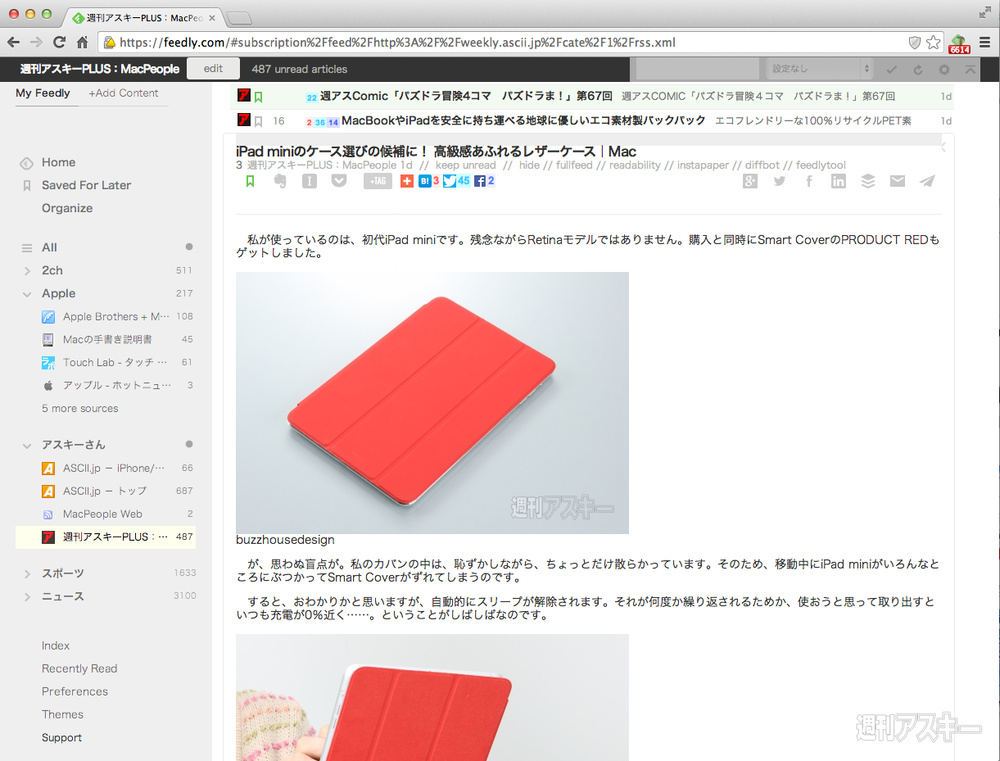The image size is (1000, 761).
Task: Expand the ニュース category
Action: click(27, 597)
